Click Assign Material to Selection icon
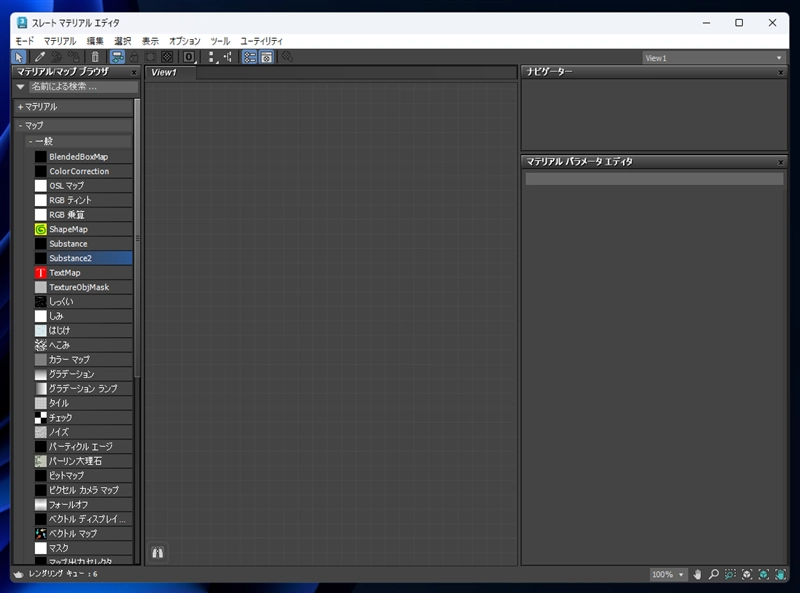 (74, 57)
